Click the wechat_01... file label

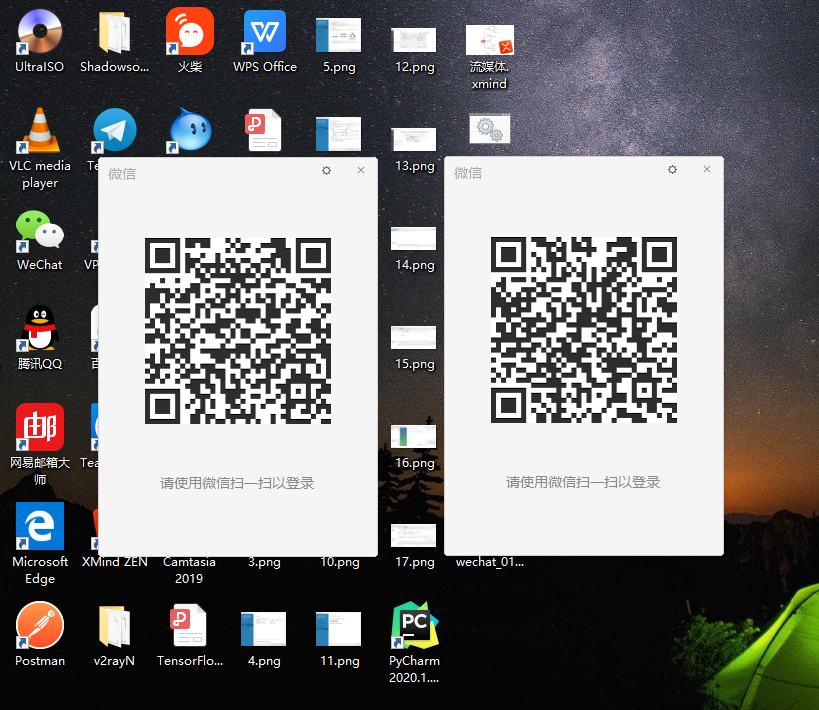coord(489,562)
